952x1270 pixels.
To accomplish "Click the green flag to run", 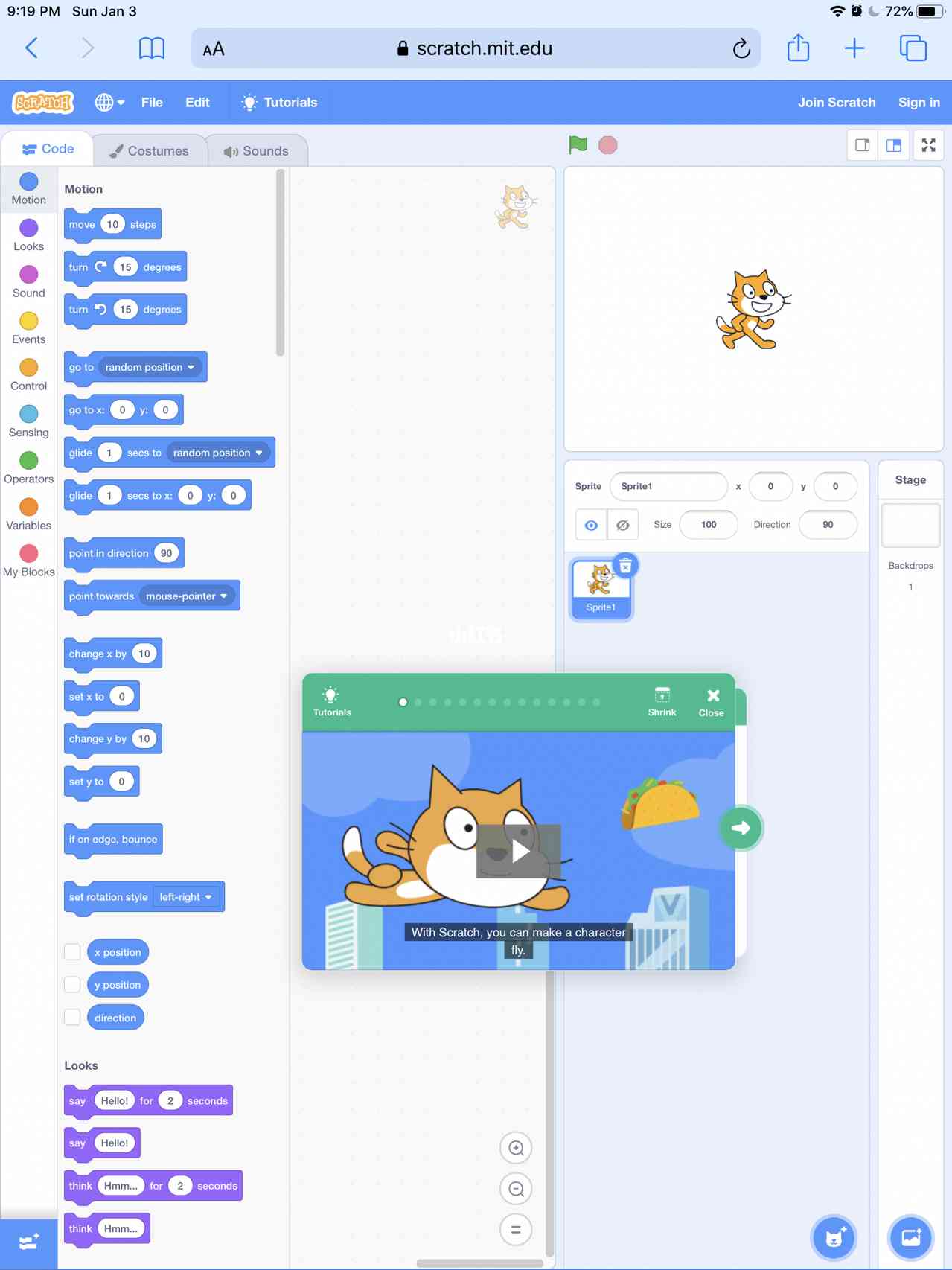I will click(x=578, y=145).
